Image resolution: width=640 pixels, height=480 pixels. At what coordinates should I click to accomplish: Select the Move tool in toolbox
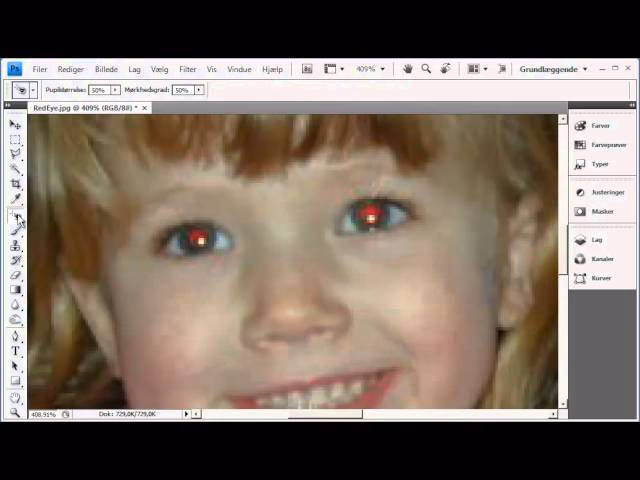pos(15,124)
